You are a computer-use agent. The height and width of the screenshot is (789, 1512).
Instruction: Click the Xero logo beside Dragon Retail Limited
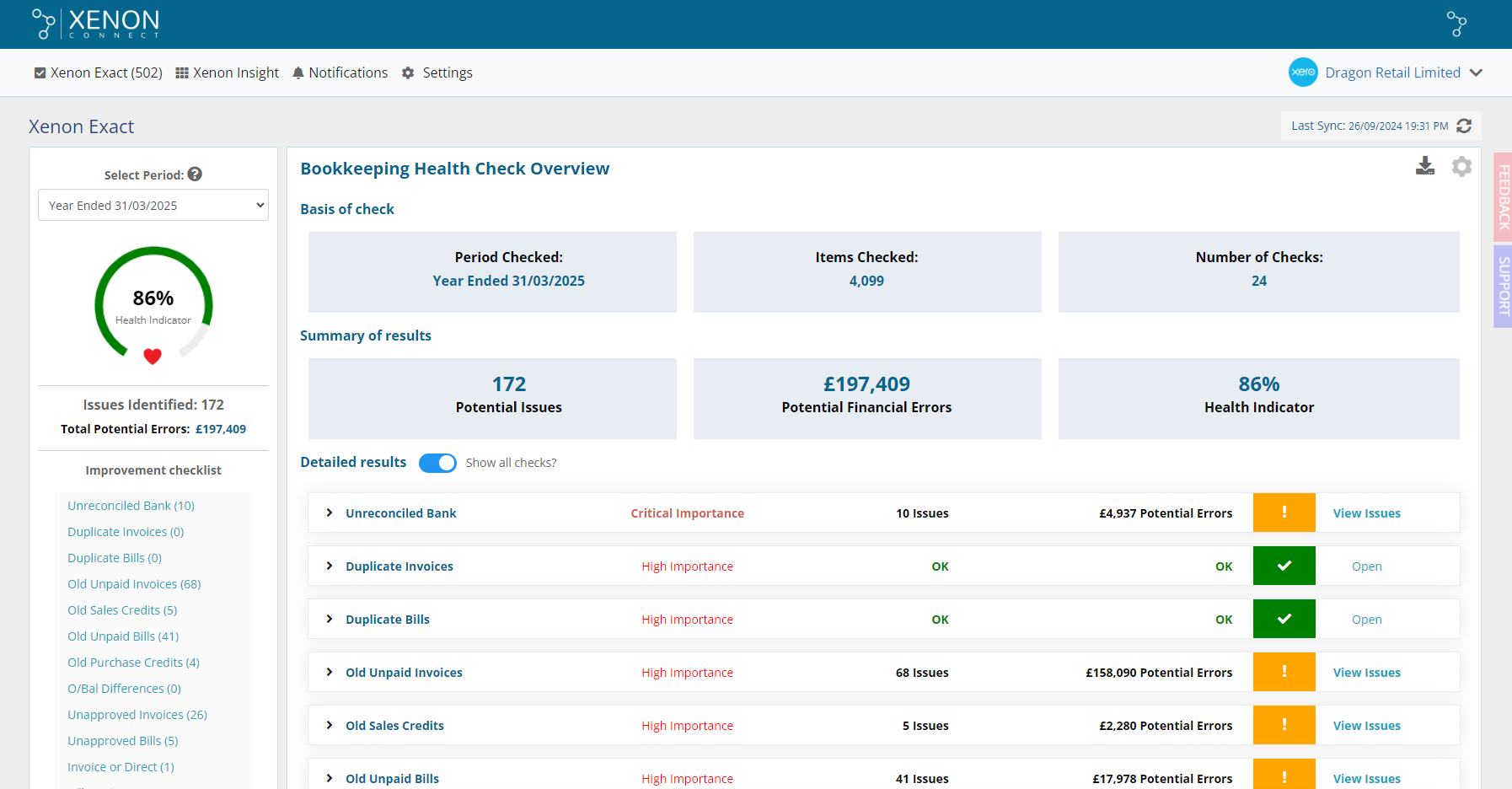pyautogui.click(x=1303, y=72)
